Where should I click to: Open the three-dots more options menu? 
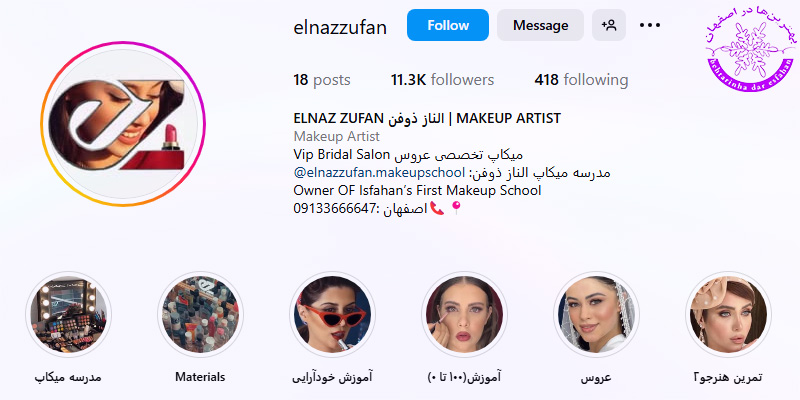click(649, 25)
